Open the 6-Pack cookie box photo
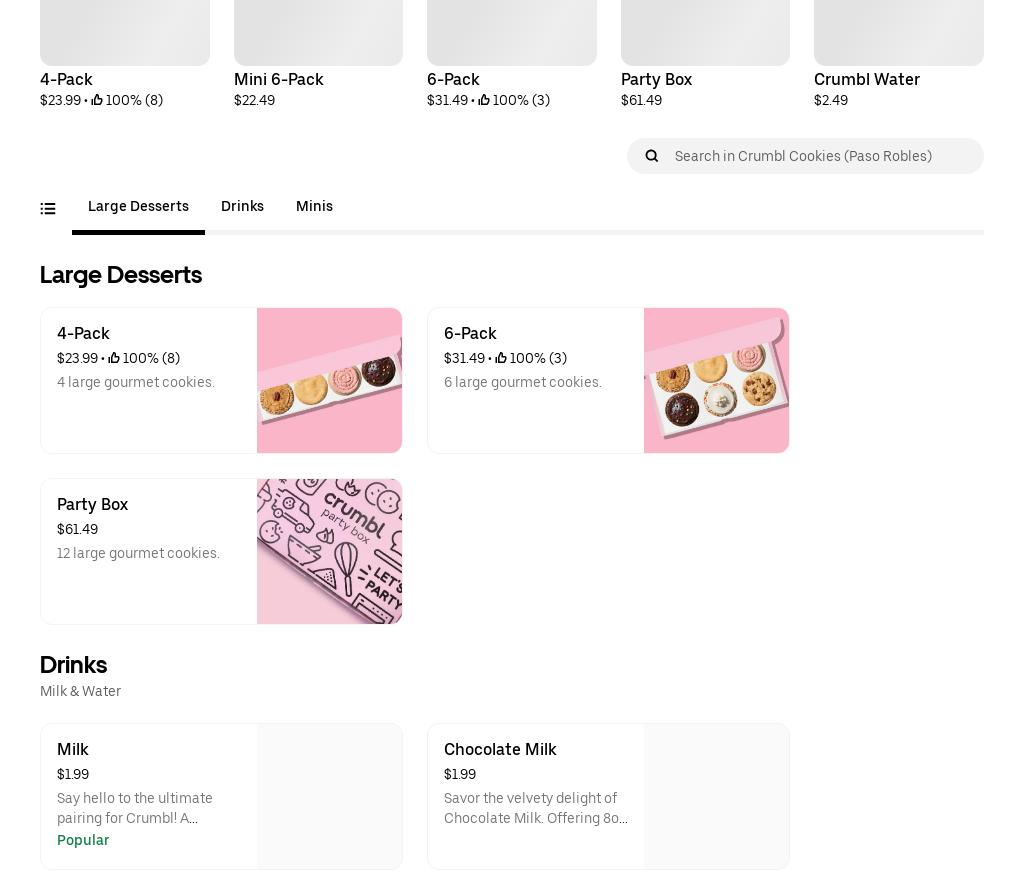This screenshot has height=874, width=1024. (716, 380)
